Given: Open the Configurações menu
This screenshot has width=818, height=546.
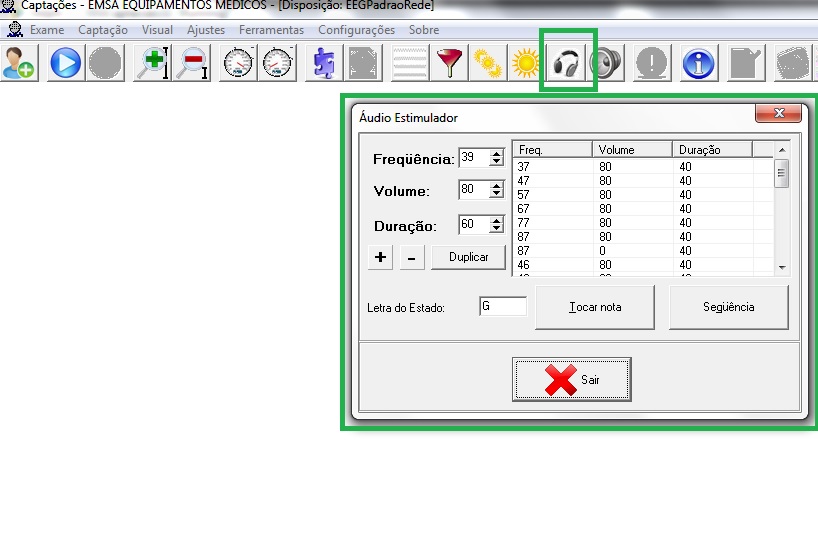Looking at the screenshot, I should click(x=356, y=30).
